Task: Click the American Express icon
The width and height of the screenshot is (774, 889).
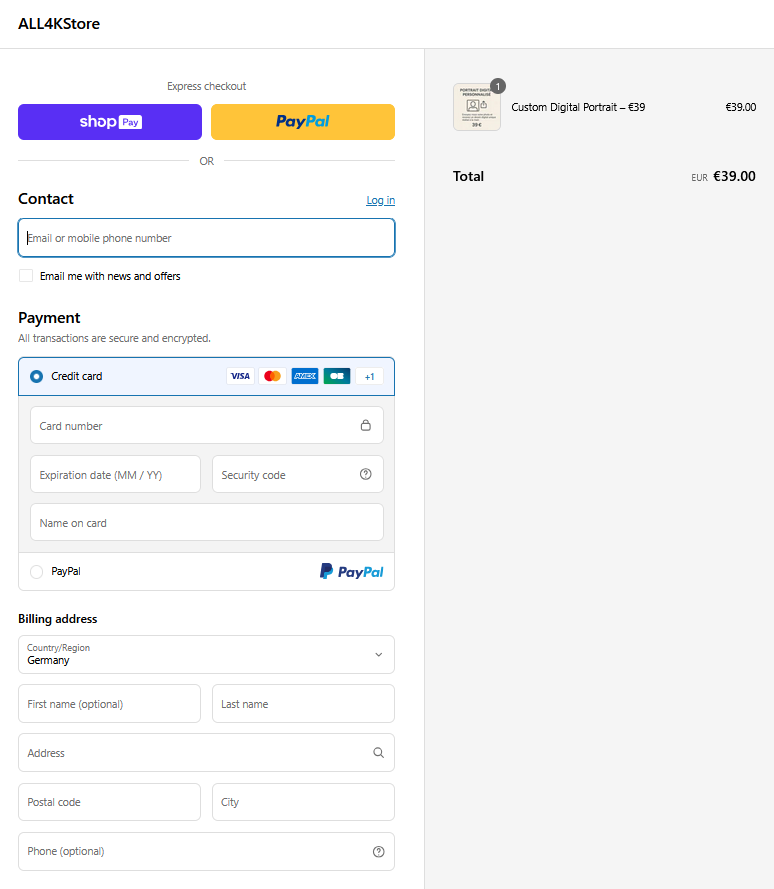Action: pyautogui.click(x=305, y=376)
